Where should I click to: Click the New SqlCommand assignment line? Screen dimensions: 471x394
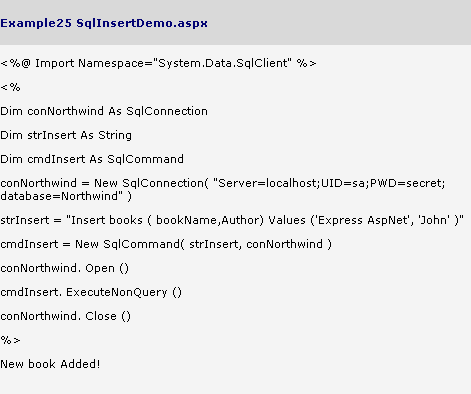166,244
